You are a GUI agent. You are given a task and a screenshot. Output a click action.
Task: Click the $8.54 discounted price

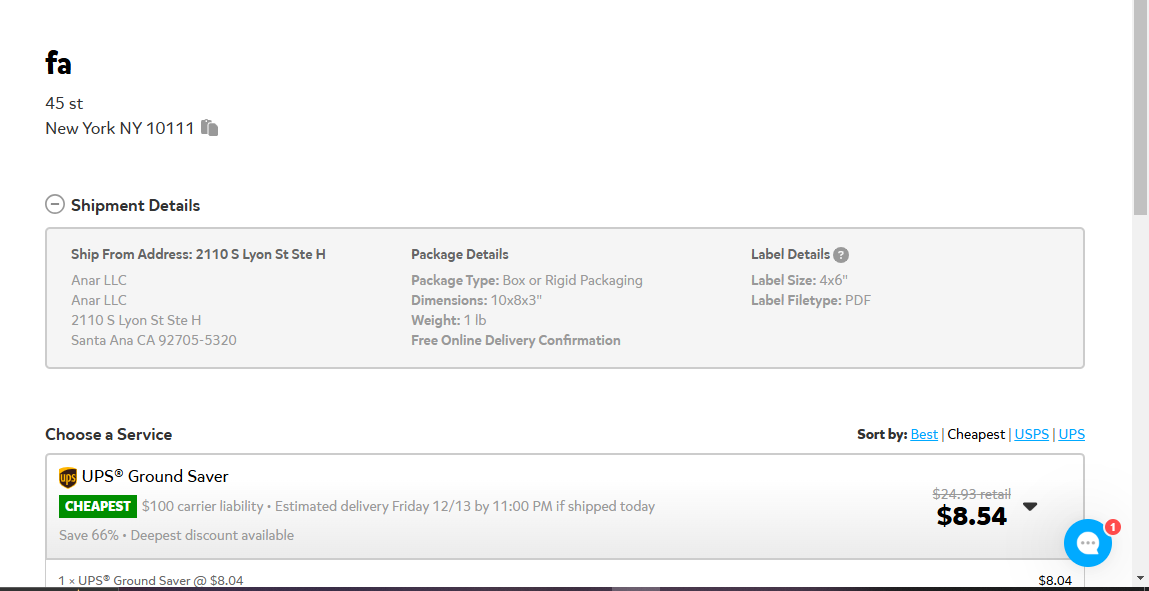pos(972,516)
